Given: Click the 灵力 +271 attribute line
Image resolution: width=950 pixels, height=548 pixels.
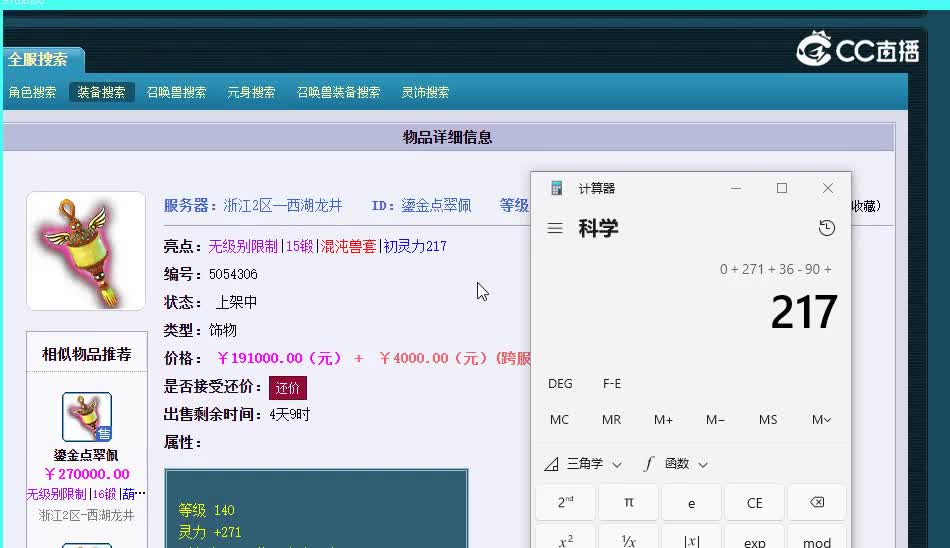Looking at the screenshot, I should [210, 532].
